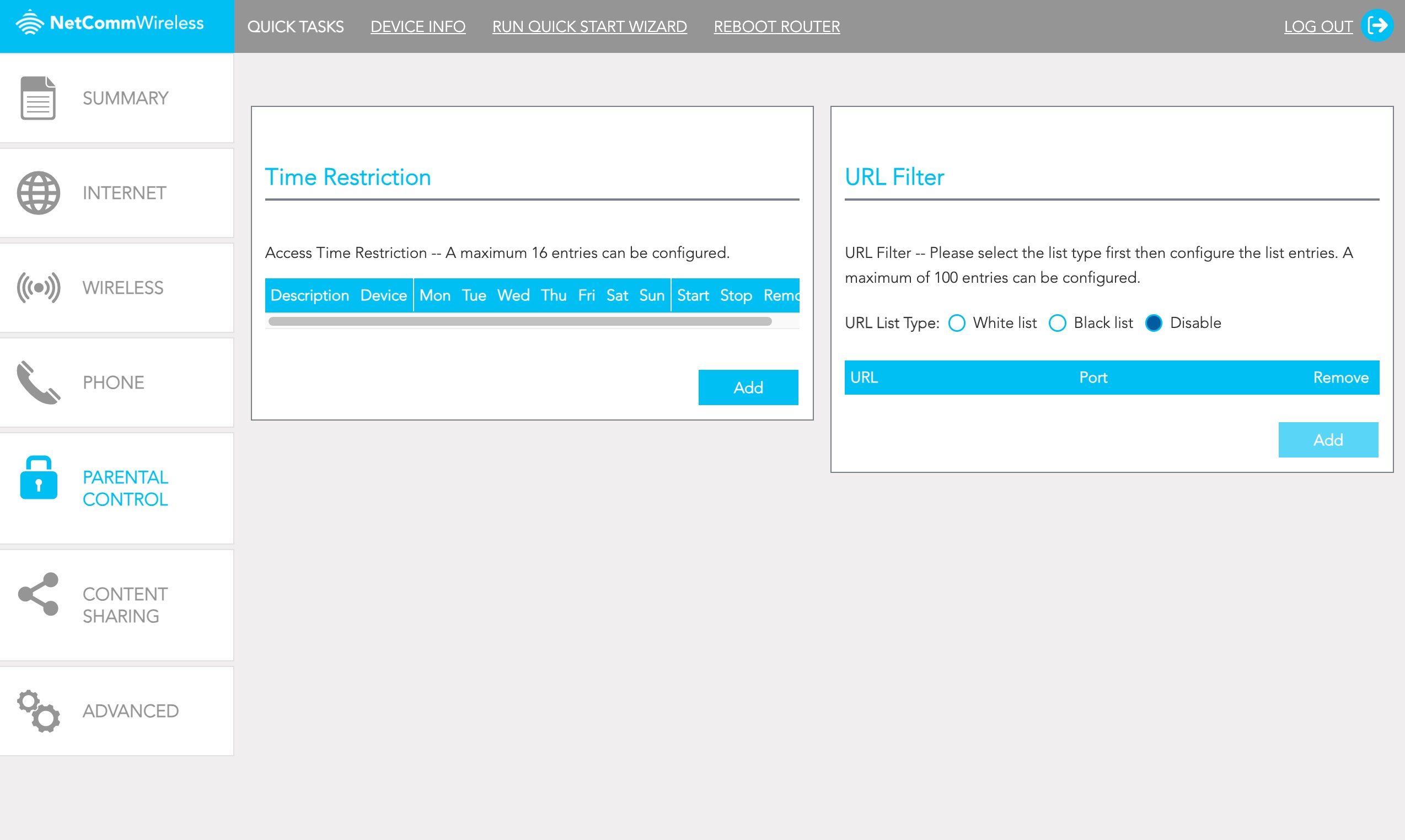Click the Parental Control padlock icon
The image size is (1405, 840).
point(38,478)
